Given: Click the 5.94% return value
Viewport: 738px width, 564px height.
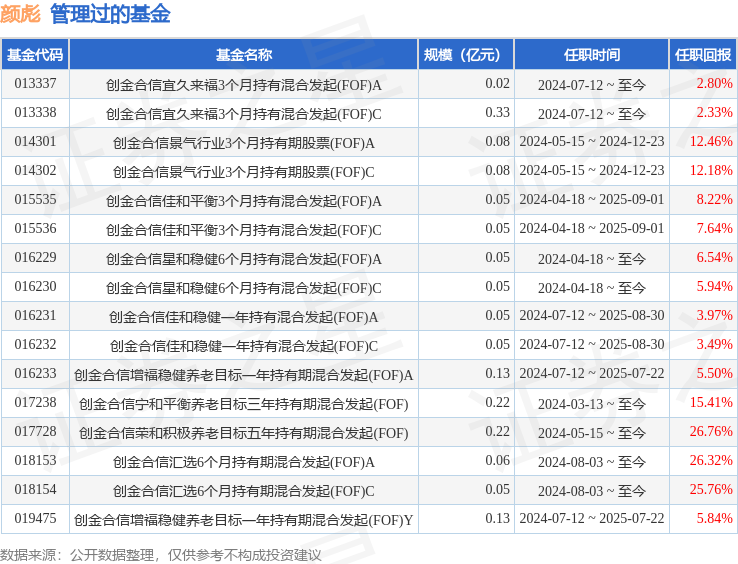Looking at the screenshot, I should coord(714,287).
